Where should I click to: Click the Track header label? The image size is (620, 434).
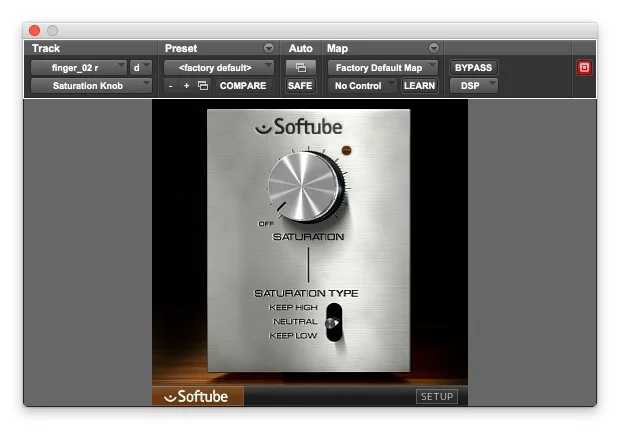pos(46,48)
